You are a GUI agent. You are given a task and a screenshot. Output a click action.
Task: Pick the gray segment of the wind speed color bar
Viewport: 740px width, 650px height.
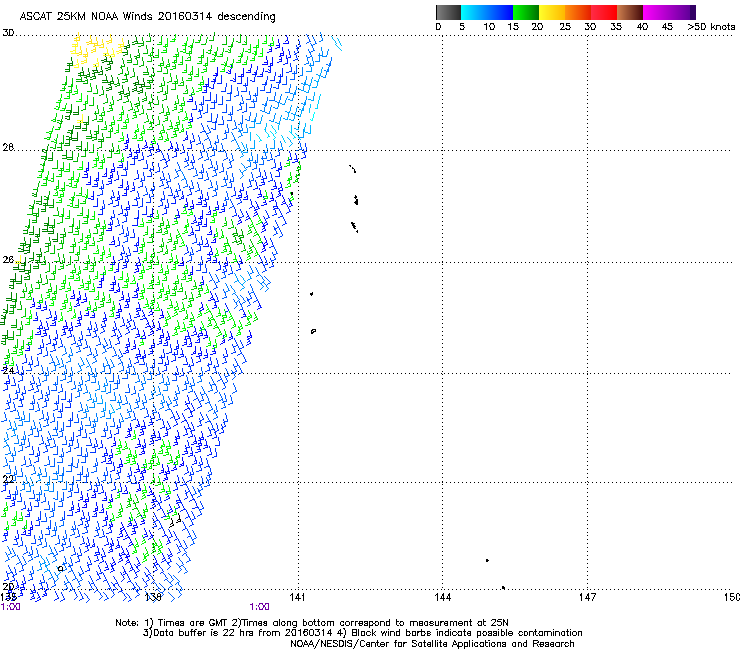448,12
